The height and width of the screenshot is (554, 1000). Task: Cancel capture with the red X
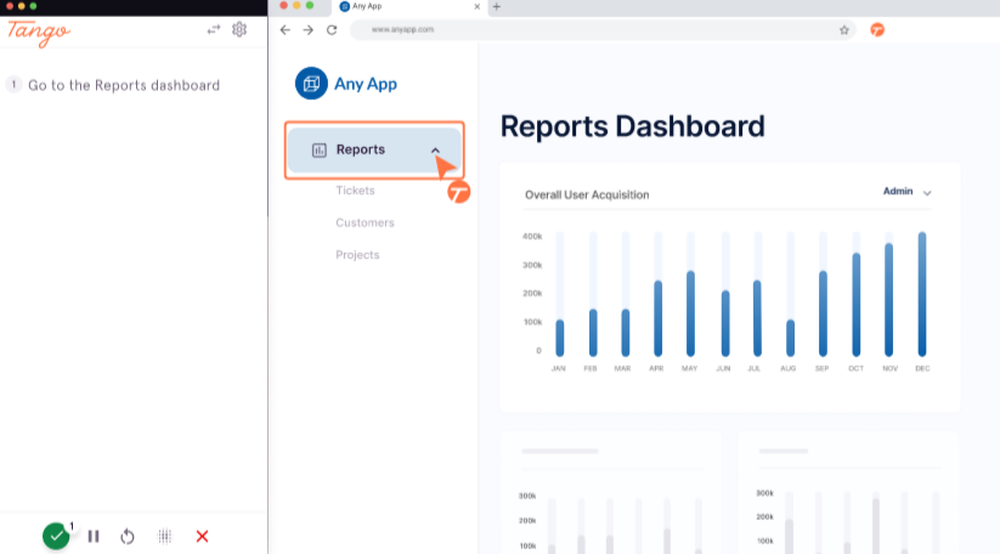pos(202,537)
